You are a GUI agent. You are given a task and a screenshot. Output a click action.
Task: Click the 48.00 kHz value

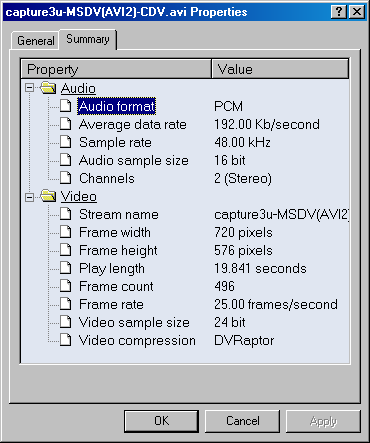pos(242,142)
